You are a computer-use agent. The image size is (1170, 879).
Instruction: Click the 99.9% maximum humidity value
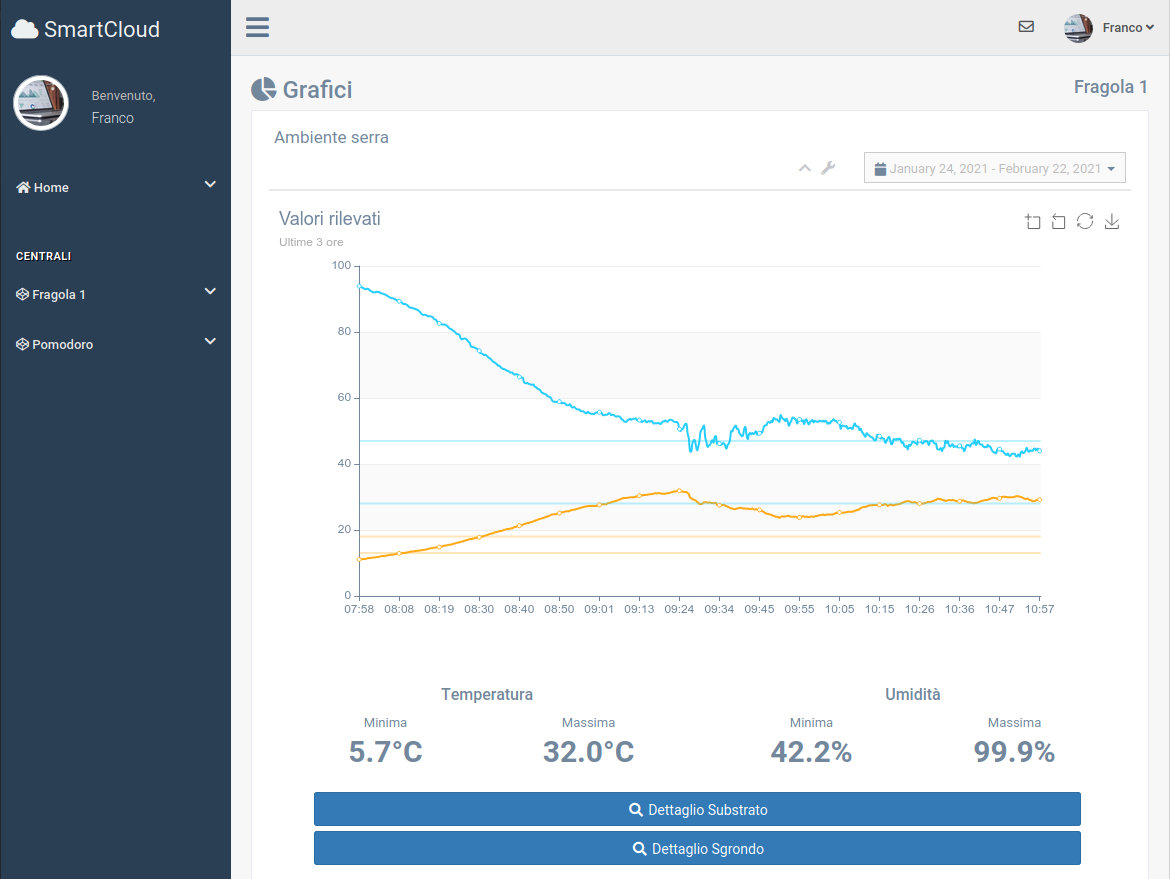pyautogui.click(x=1014, y=751)
